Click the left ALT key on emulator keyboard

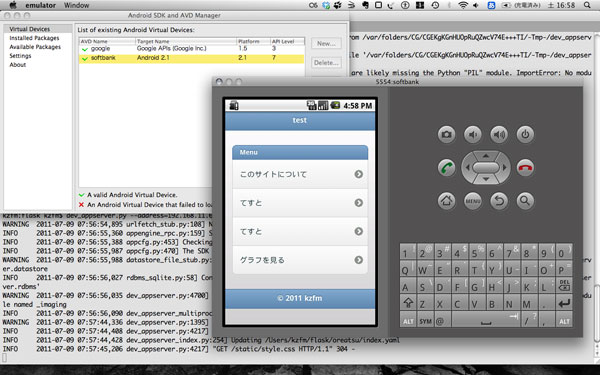(408, 321)
